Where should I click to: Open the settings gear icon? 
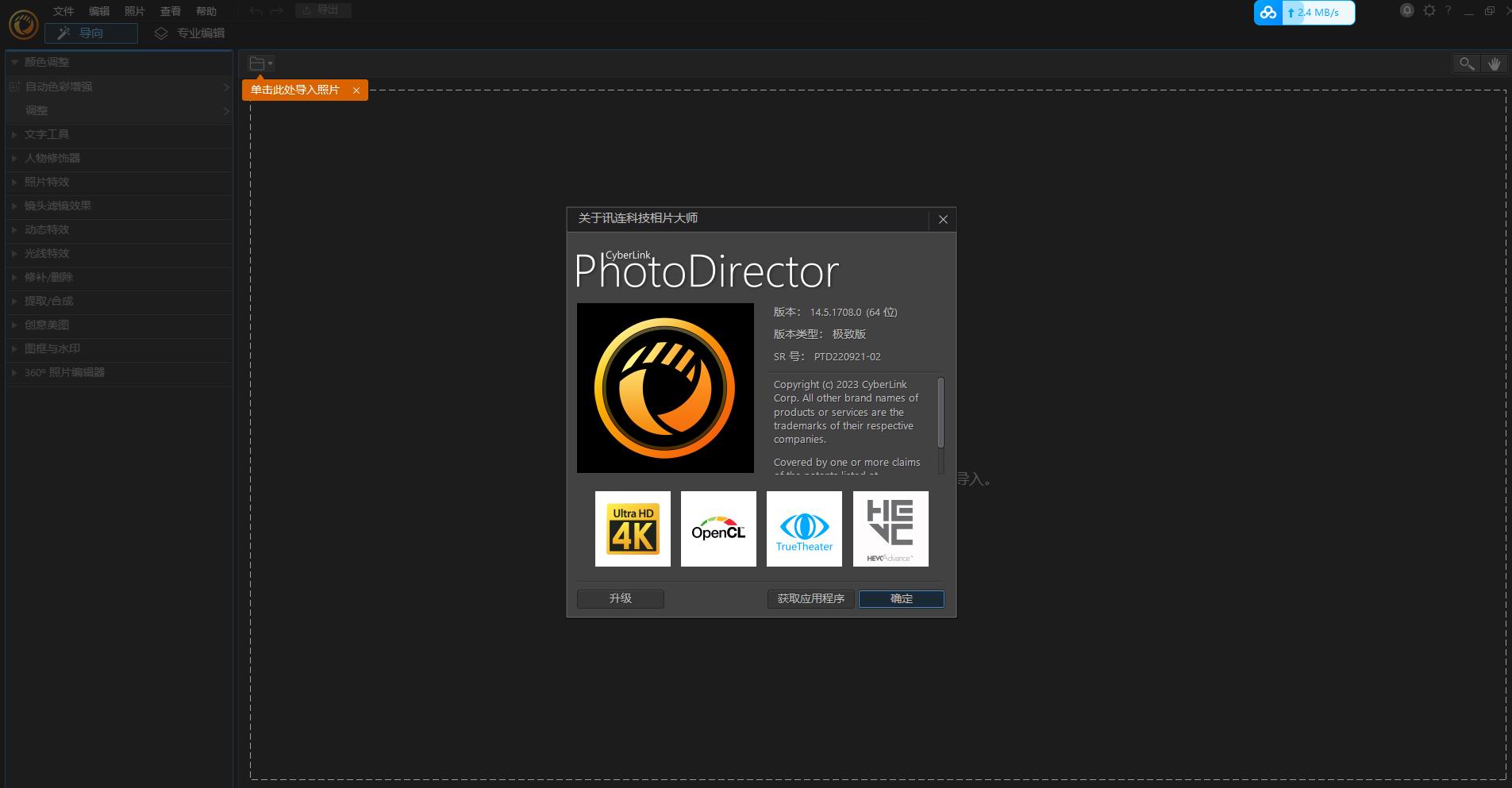pos(1429,11)
